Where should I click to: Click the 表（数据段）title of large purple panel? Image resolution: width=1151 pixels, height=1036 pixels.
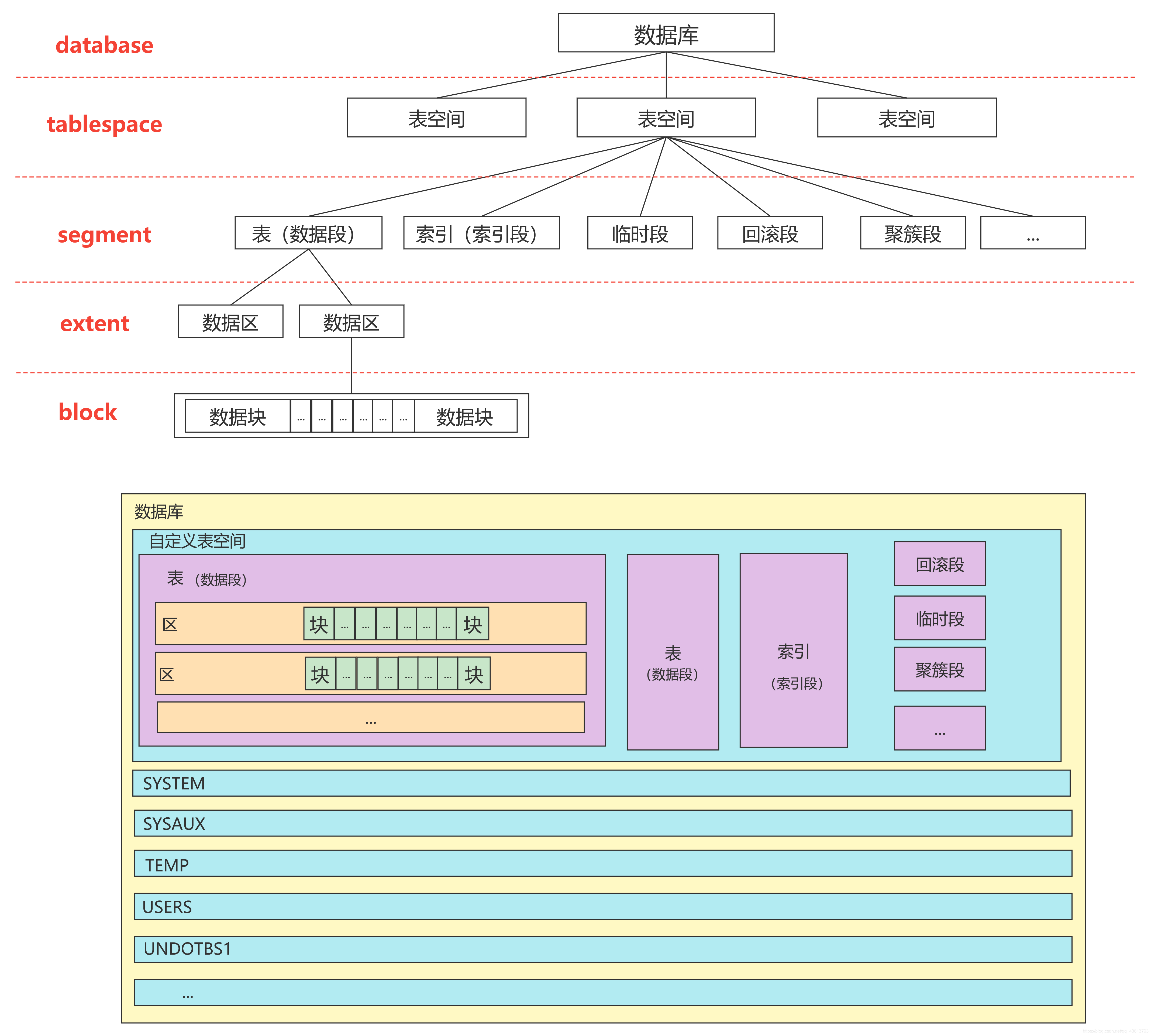[x=207, y=578]
